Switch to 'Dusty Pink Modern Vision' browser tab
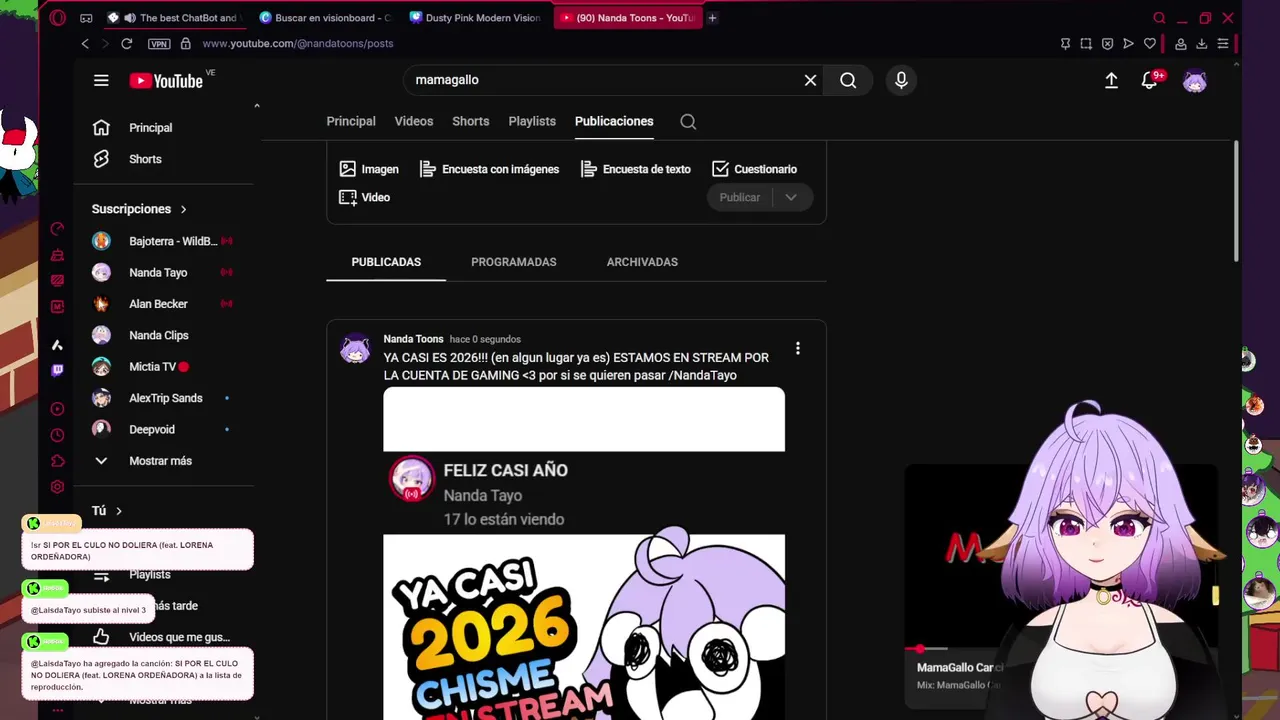 tap(475, 18)
